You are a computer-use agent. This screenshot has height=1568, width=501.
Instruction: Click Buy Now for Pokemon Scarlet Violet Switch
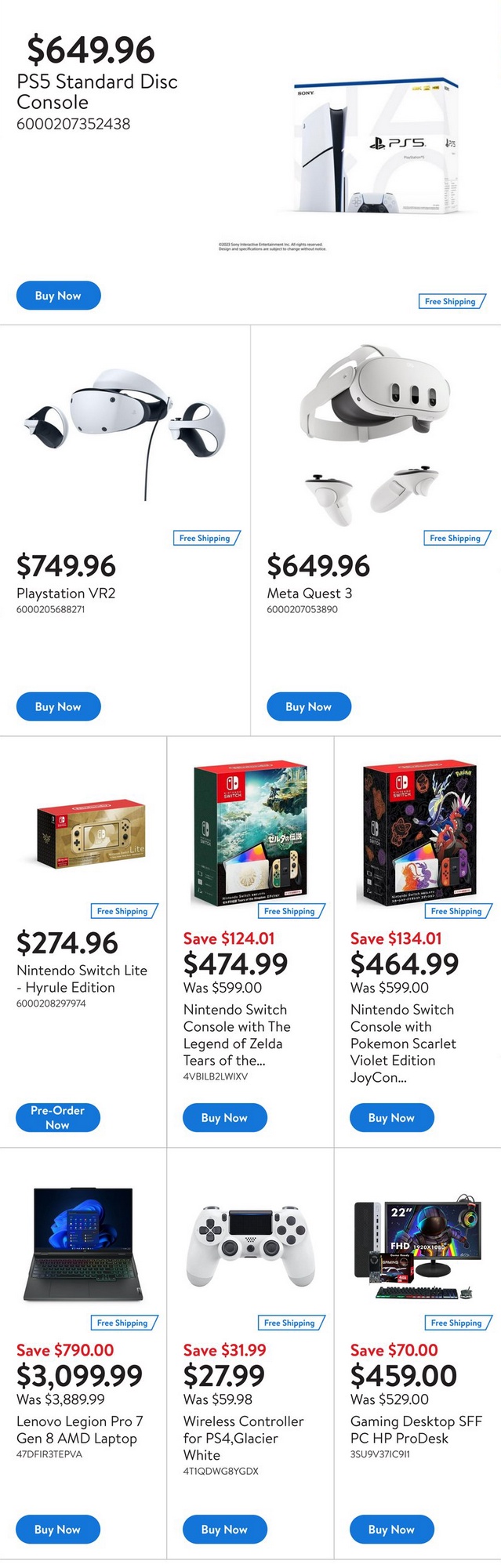[391, 1118]
